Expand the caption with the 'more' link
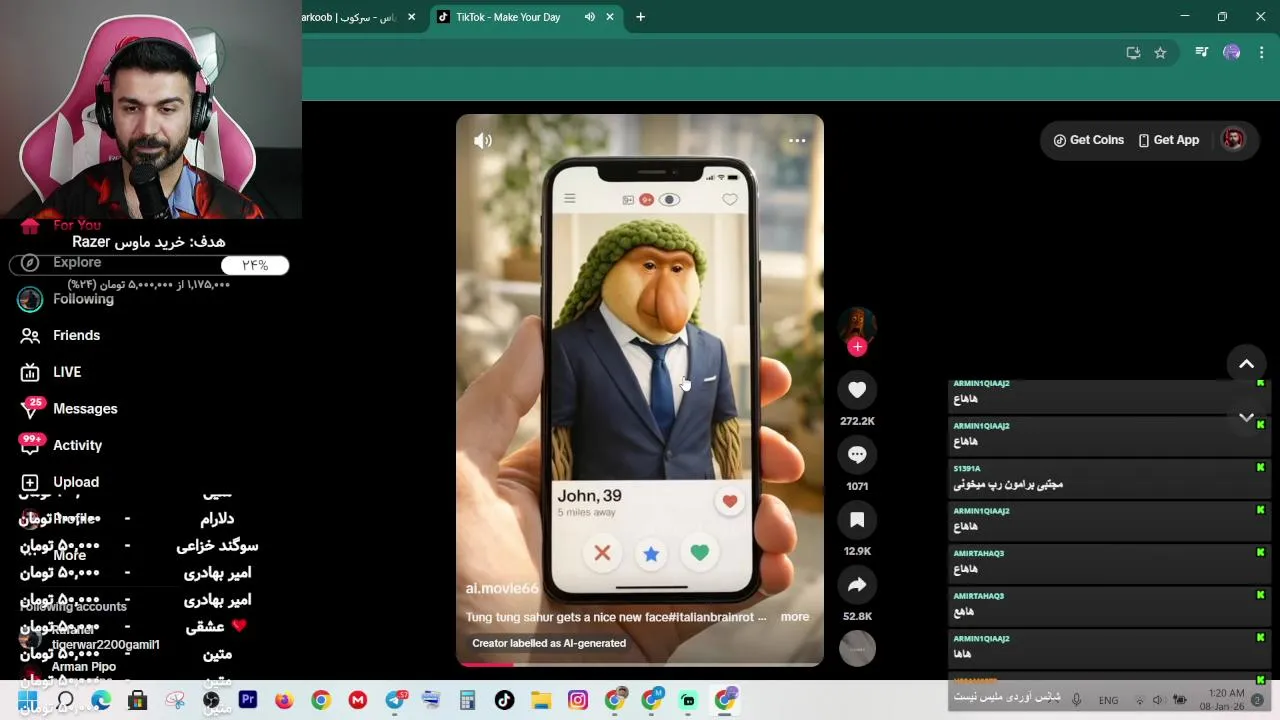The width and height of the screenshot is (1280, 720). coord(795,617)
